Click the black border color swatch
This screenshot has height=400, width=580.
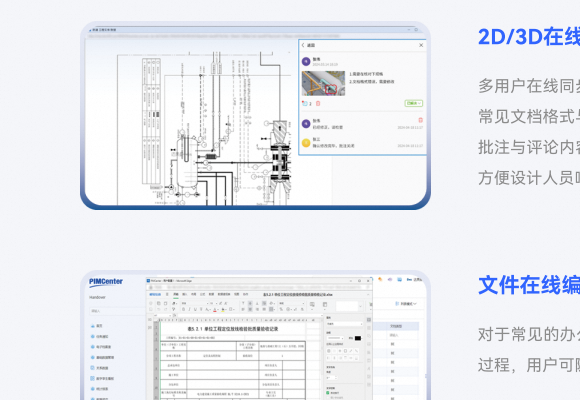[358, 338]
